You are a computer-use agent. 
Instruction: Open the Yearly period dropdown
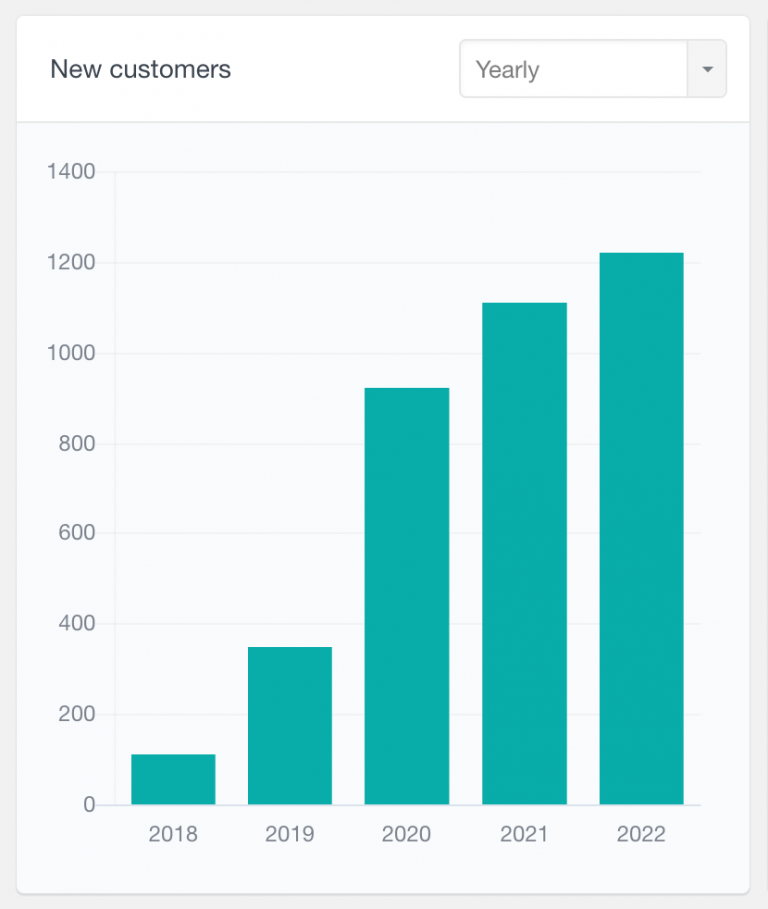tap(573, 70)
